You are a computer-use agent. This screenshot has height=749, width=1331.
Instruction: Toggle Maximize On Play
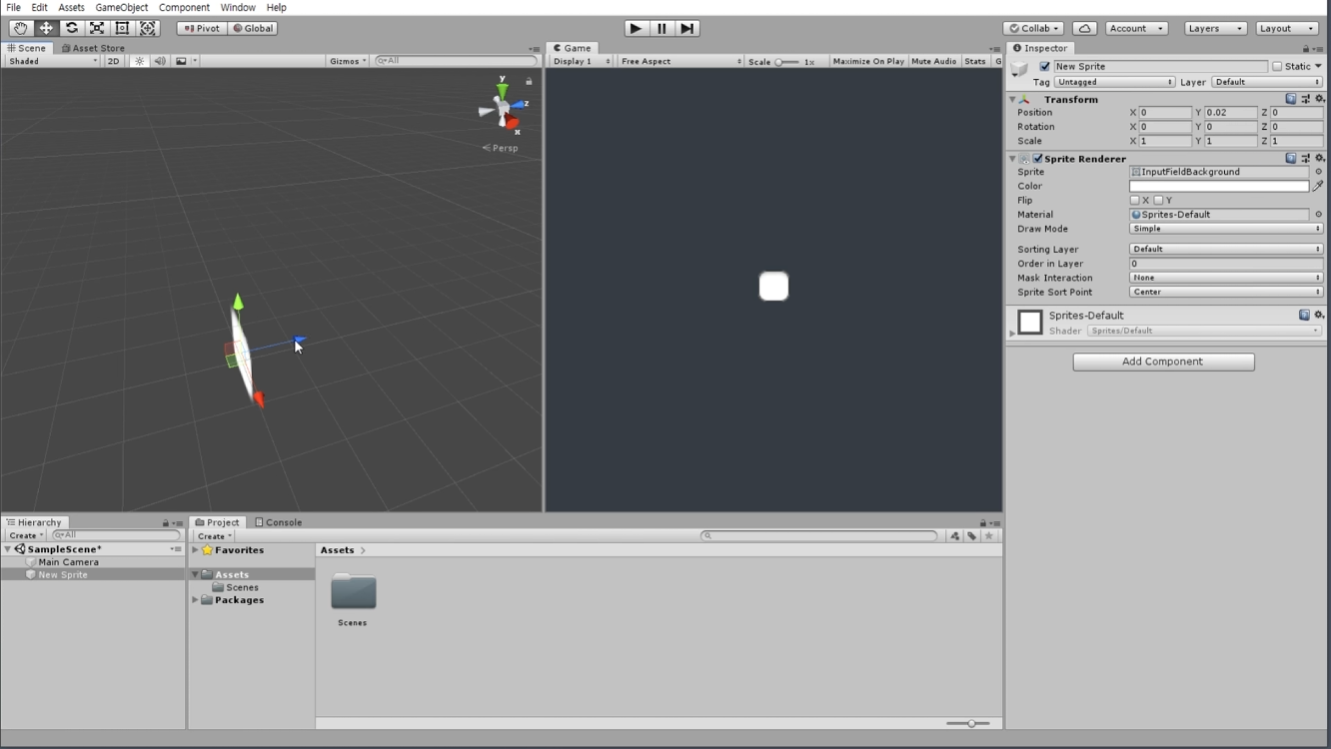tap(868, 61)
